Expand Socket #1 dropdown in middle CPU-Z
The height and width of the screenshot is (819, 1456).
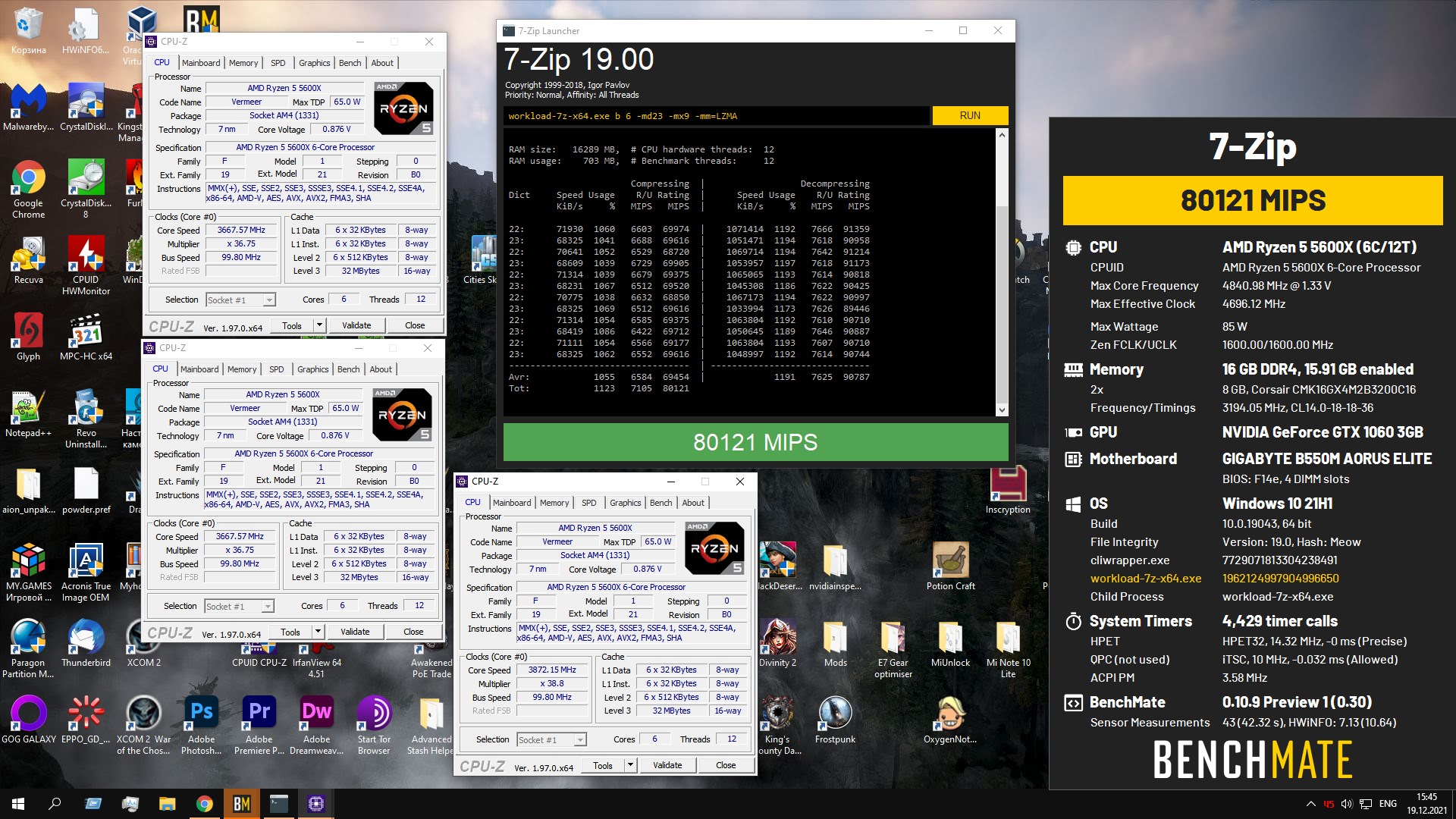click(x=268, y=607)
